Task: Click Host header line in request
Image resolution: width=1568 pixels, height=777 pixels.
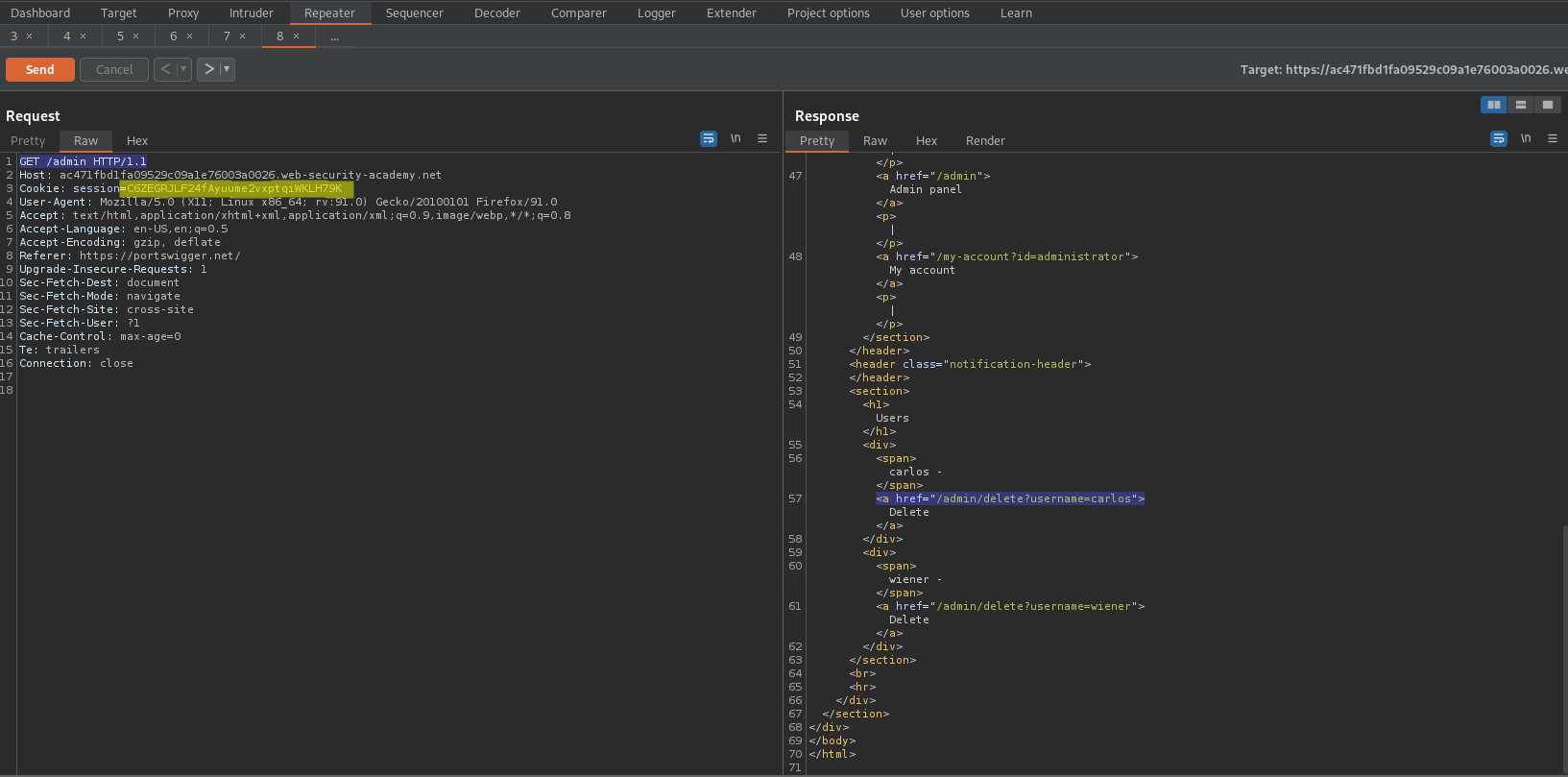Action: click(x=230, y=175)
